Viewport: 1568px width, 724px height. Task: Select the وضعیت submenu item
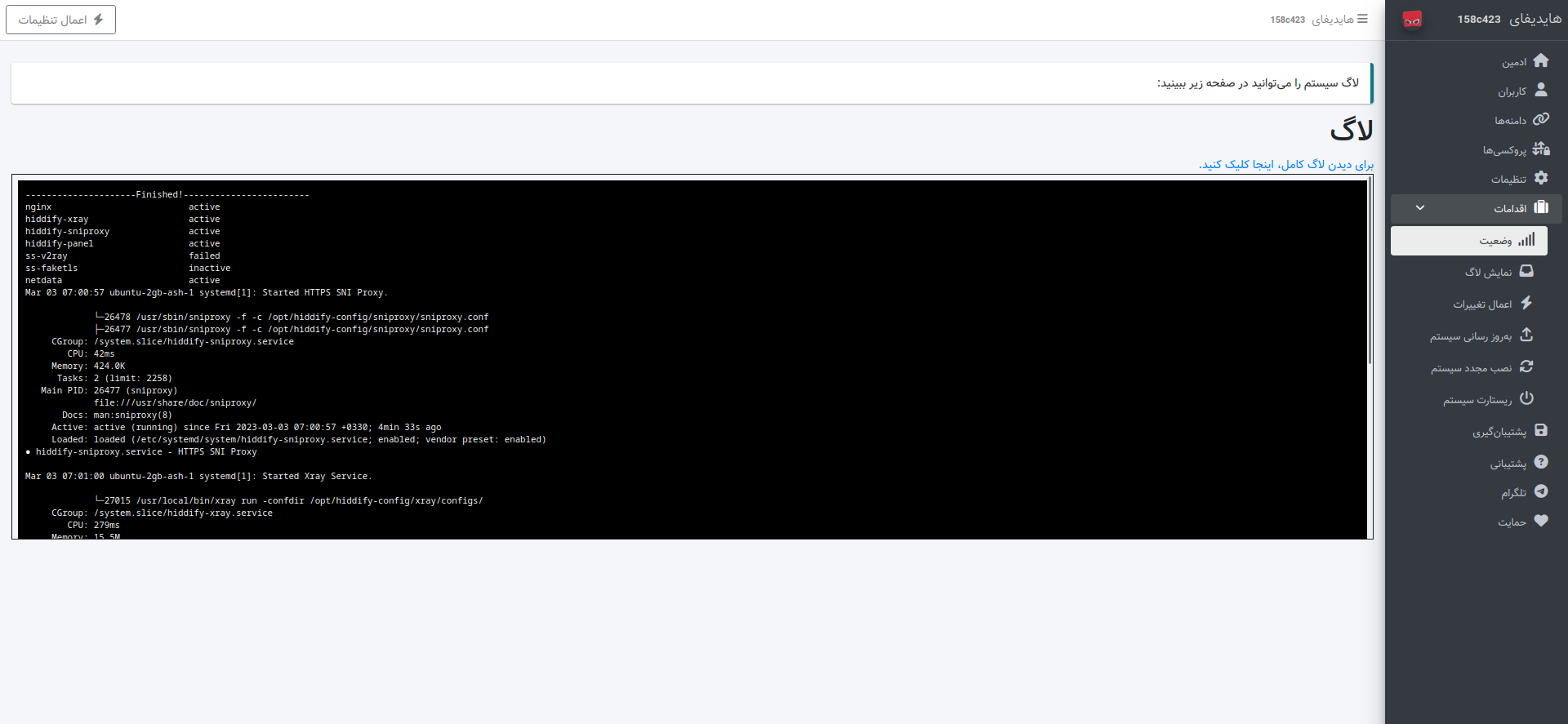point(1469,241)
